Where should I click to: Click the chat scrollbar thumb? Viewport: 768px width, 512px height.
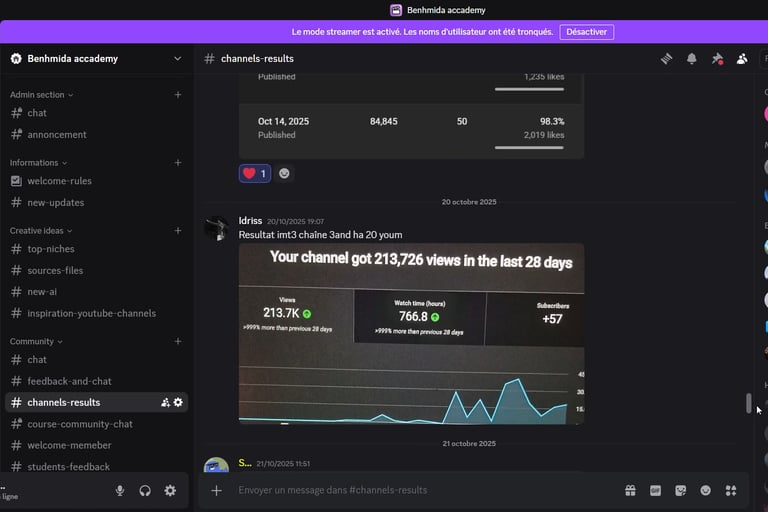pos(748,403)
